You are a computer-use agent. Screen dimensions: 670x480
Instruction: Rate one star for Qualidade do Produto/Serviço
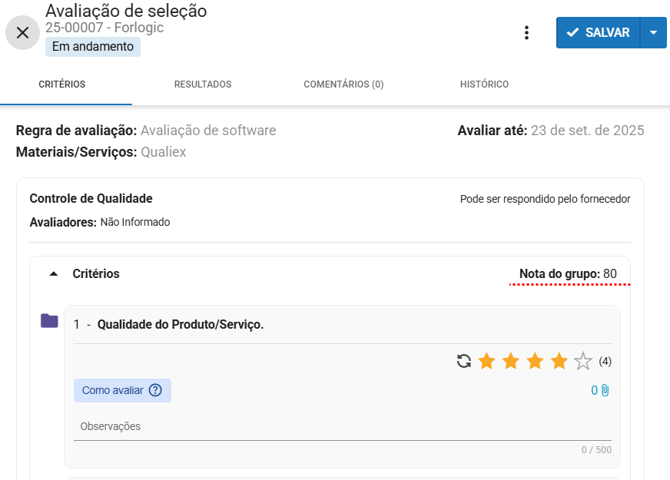[x=487, y=361]
